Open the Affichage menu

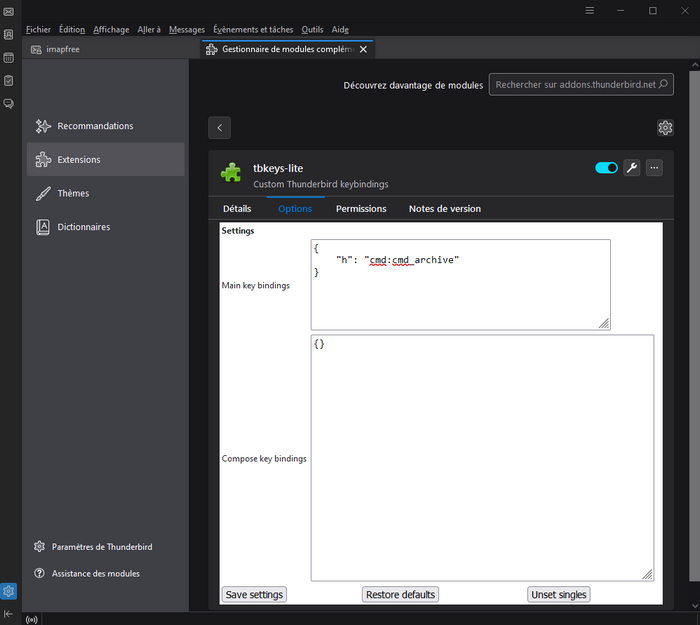pos(111,29)
